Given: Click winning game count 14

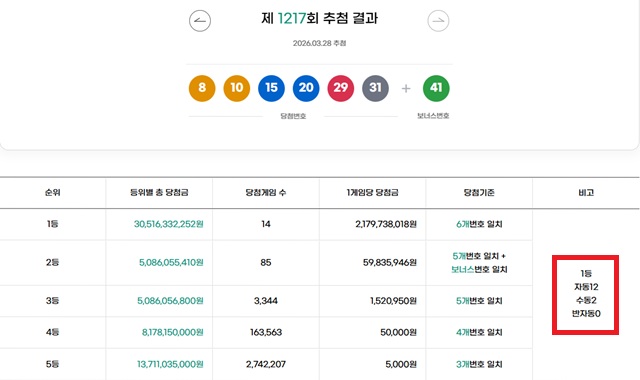Looking at the screenshot, I should tap(266, 224).
